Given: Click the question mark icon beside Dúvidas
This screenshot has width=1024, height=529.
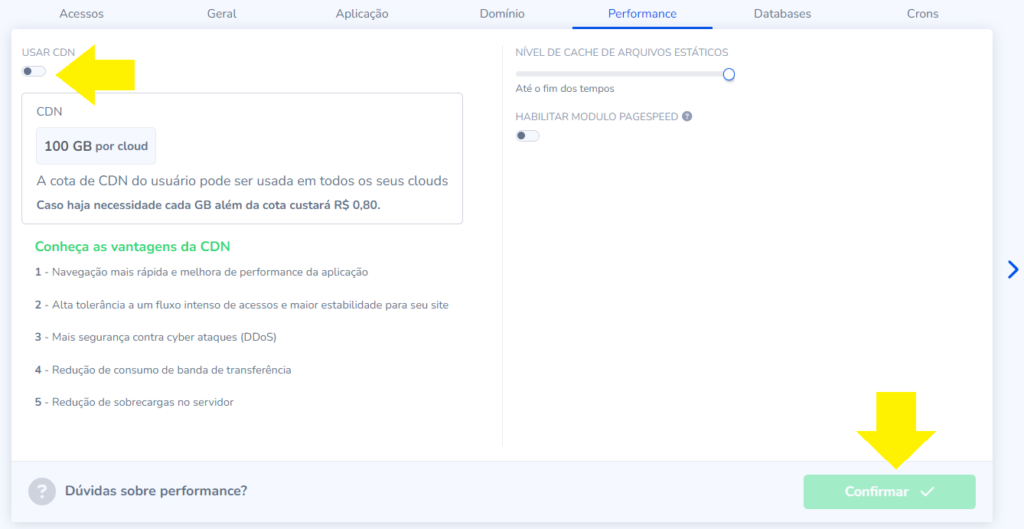Looking at the screenshot, I should tap(42, 491).
